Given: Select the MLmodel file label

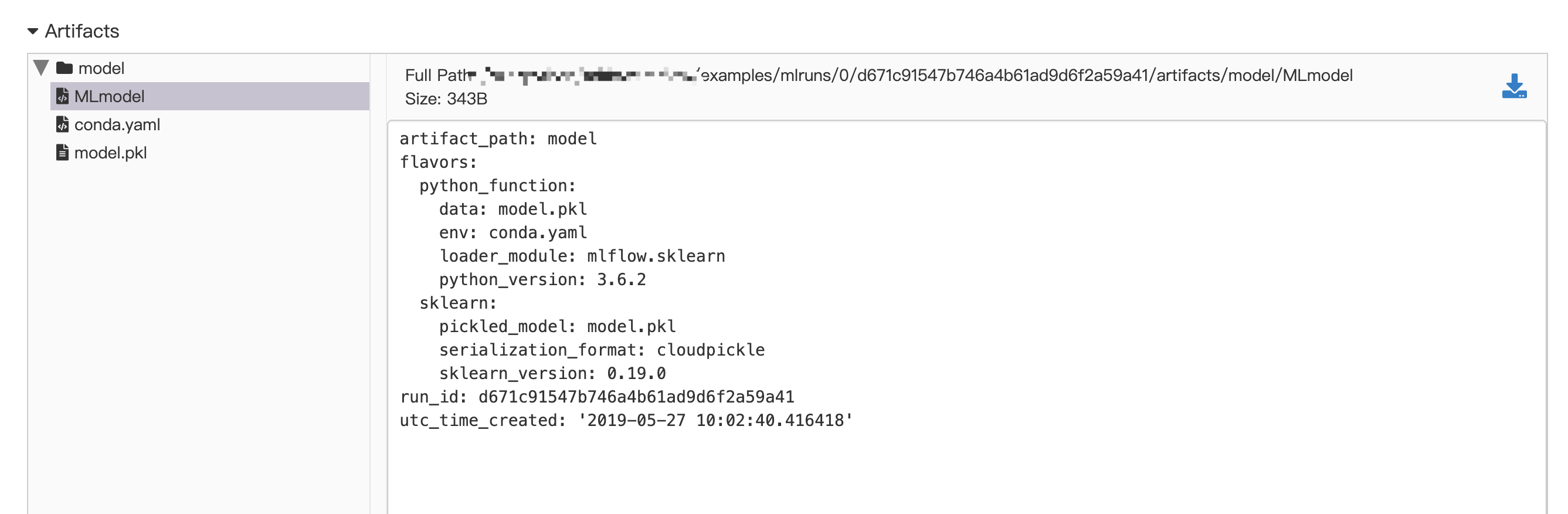Looking at the screenshot, I should pos(110,96).
